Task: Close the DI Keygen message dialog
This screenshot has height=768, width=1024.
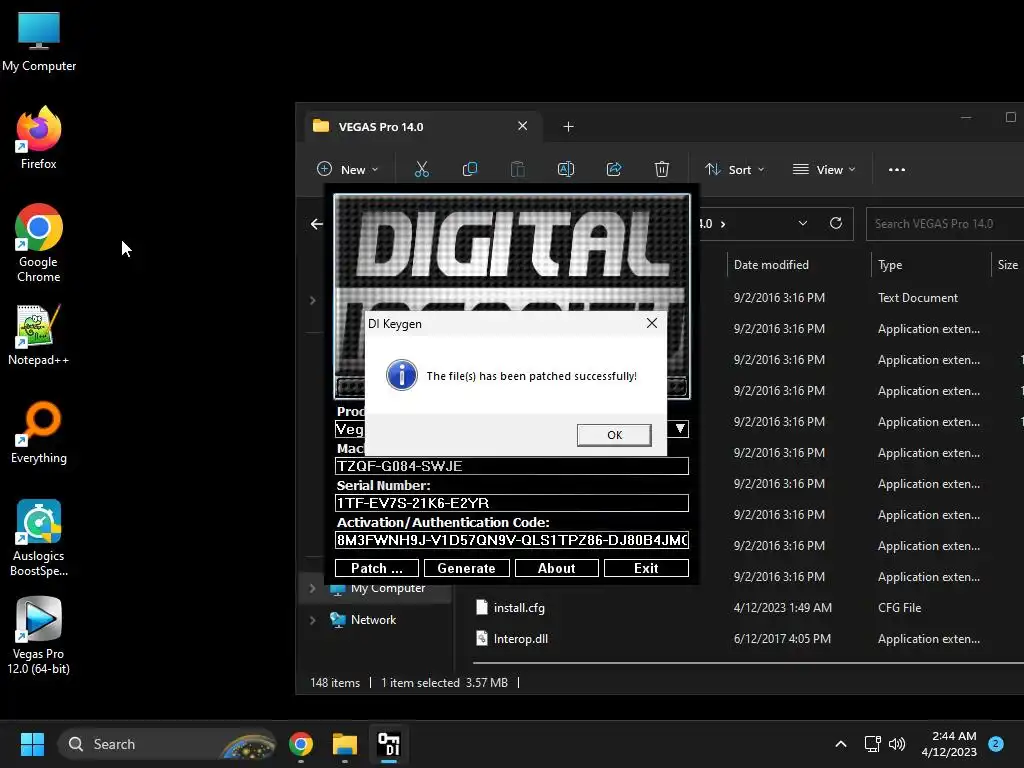Action: coord(651,323)
